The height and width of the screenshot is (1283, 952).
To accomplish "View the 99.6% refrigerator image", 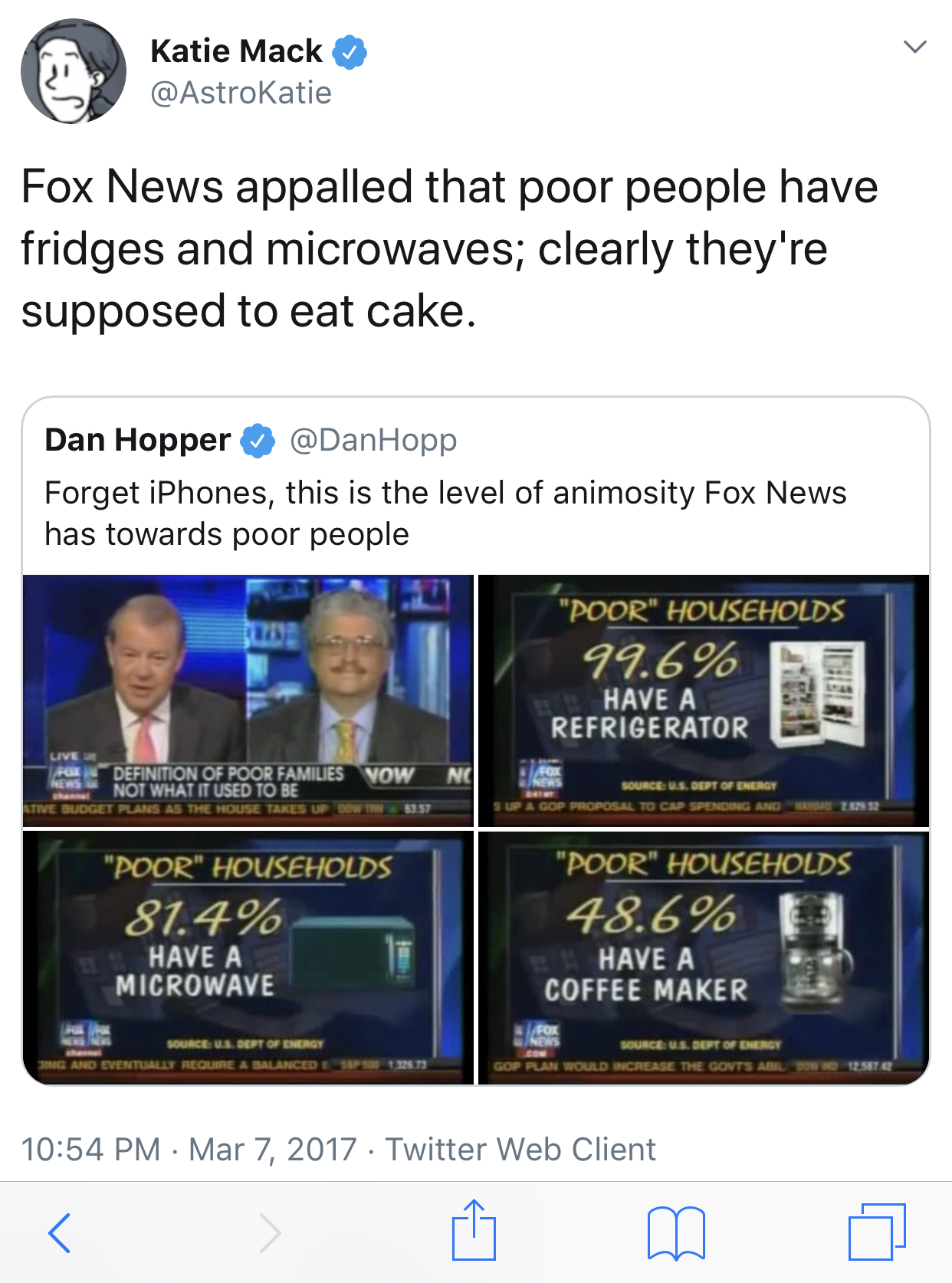I will point(704,701).
